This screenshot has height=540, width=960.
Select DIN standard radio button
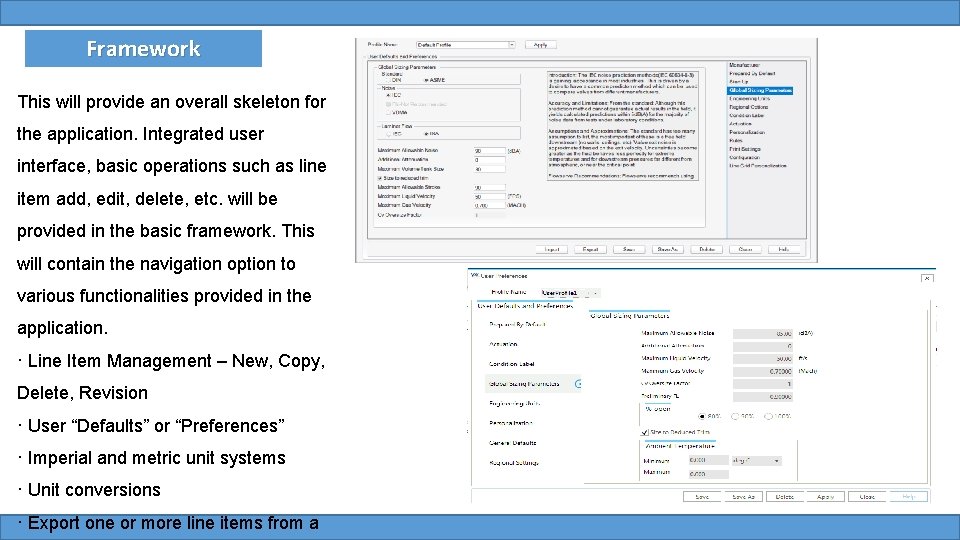coord(389,80)
